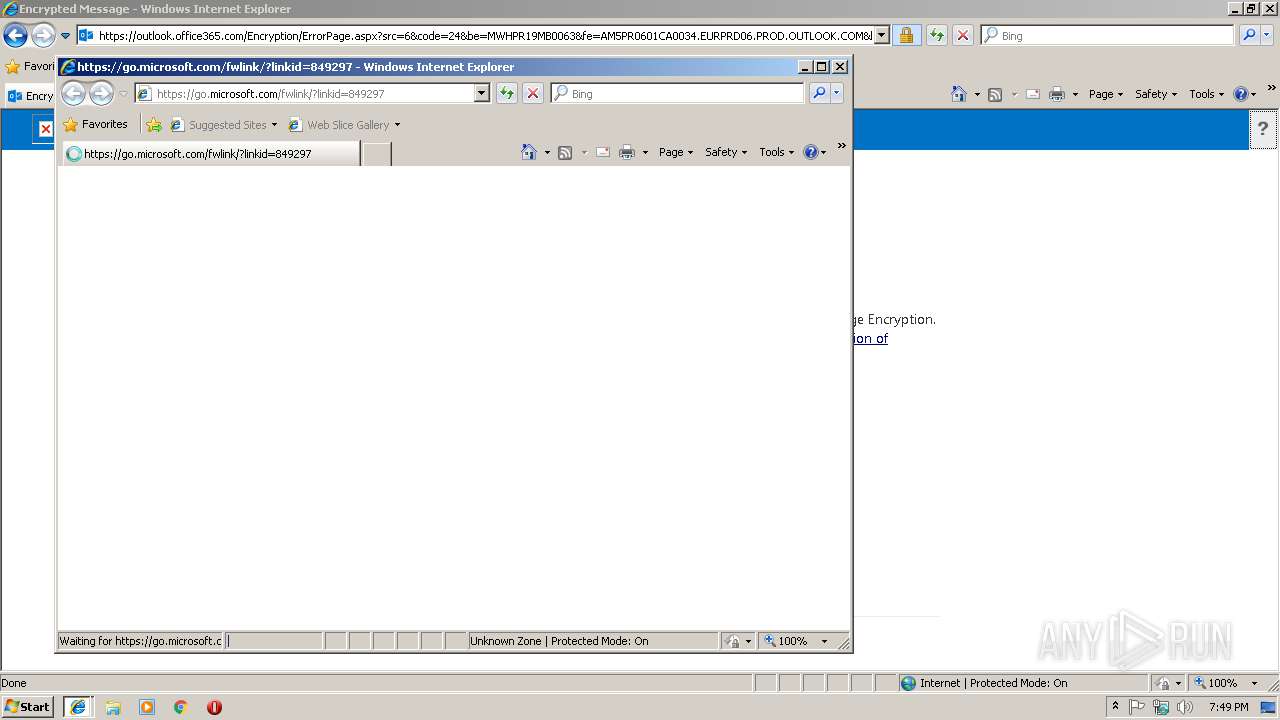
Task: Stop loading in Encrypted Message window
Action: (963, 35)
